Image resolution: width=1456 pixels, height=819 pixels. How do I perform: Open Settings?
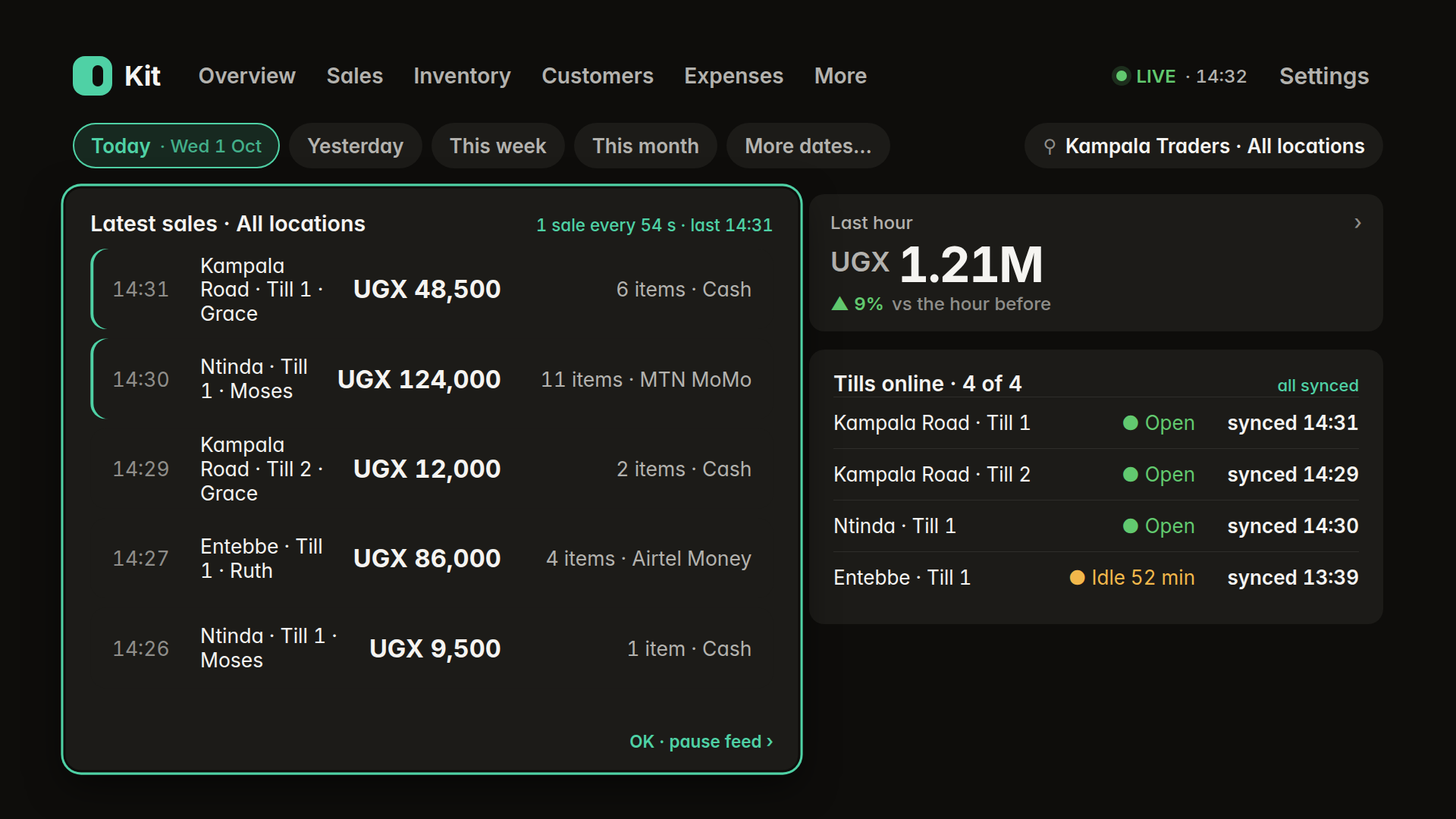[1324, 76]
